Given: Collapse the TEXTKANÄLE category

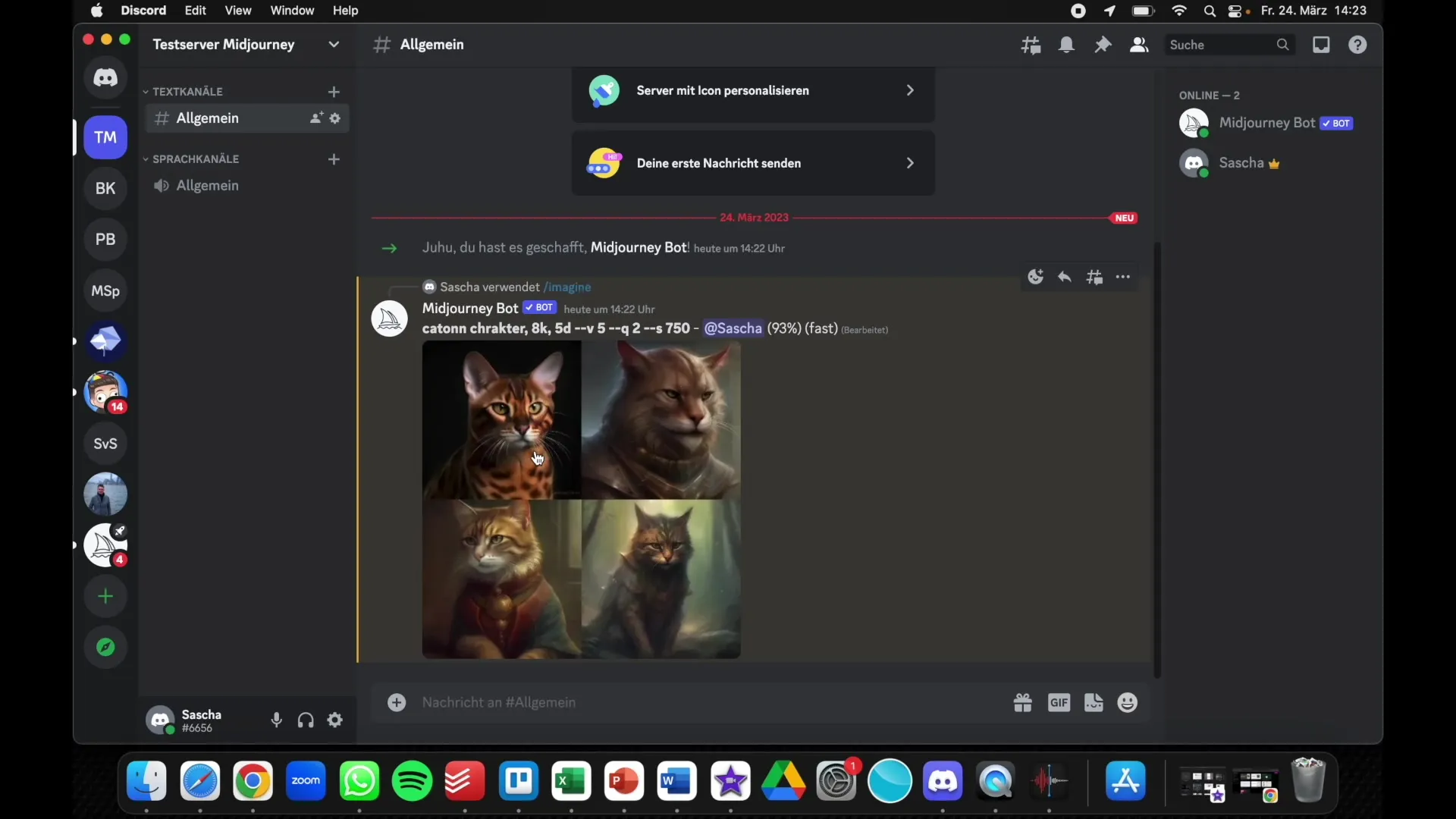Looking at the screenshot, I should coord(184,92).
